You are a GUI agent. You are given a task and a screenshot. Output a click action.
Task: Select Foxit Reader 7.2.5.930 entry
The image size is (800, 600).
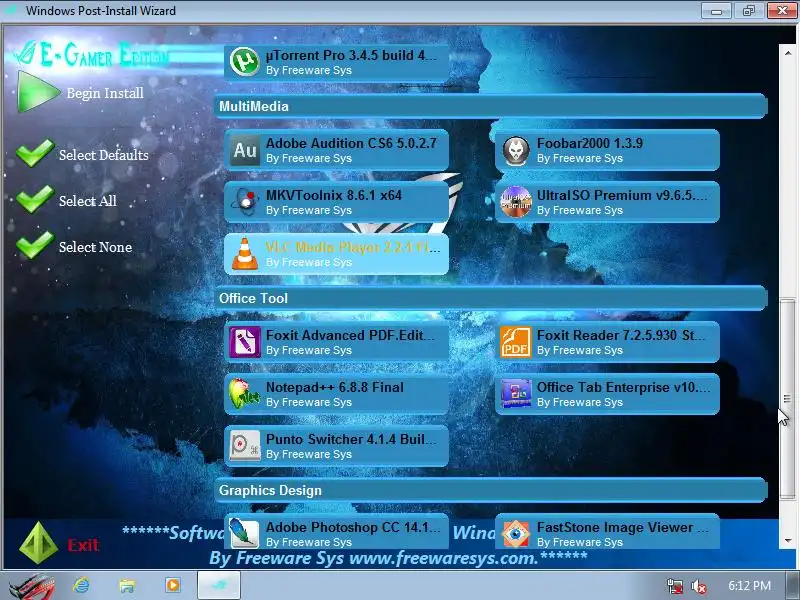607,342
